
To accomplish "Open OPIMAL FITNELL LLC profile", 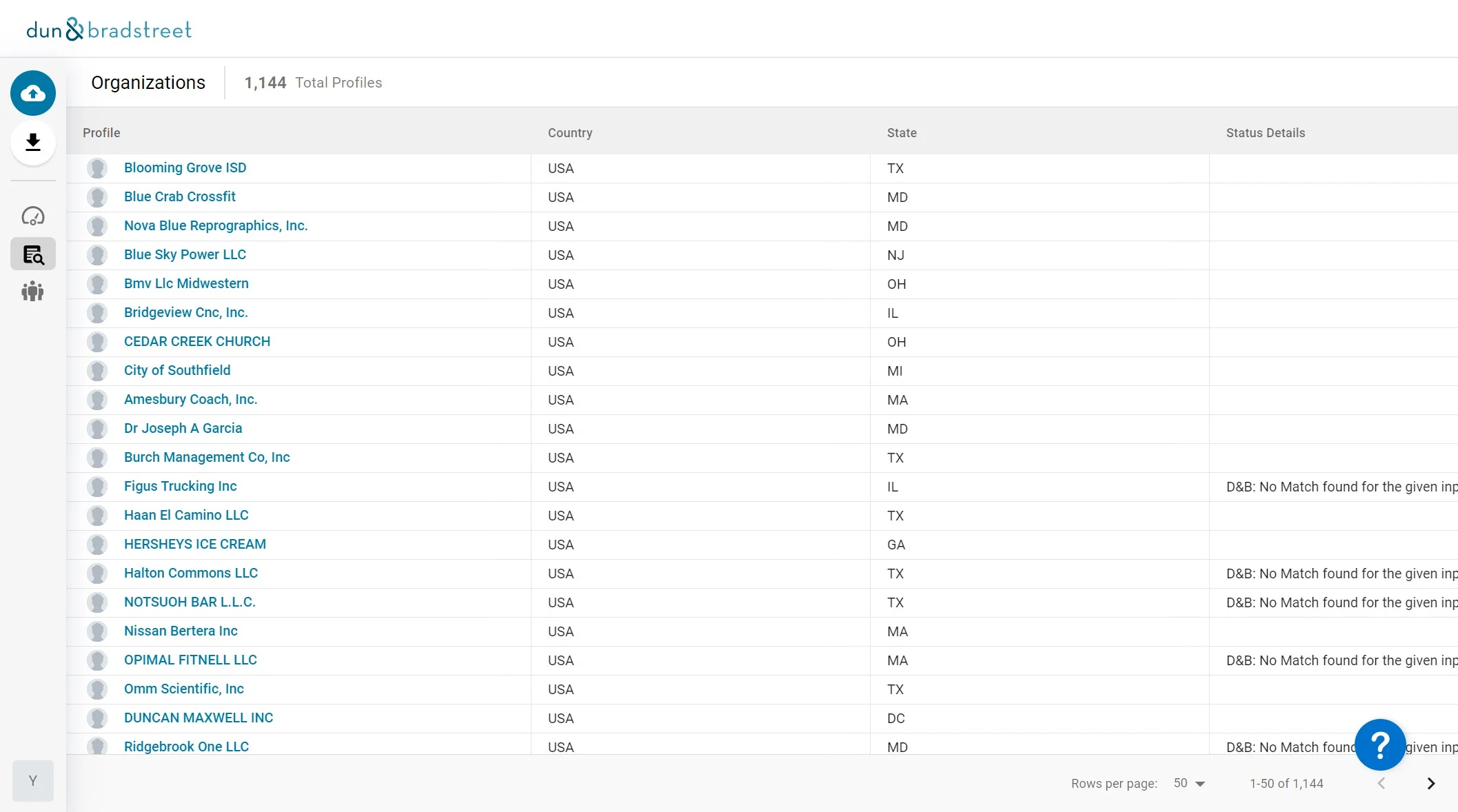I will click(x=190, y=660).
